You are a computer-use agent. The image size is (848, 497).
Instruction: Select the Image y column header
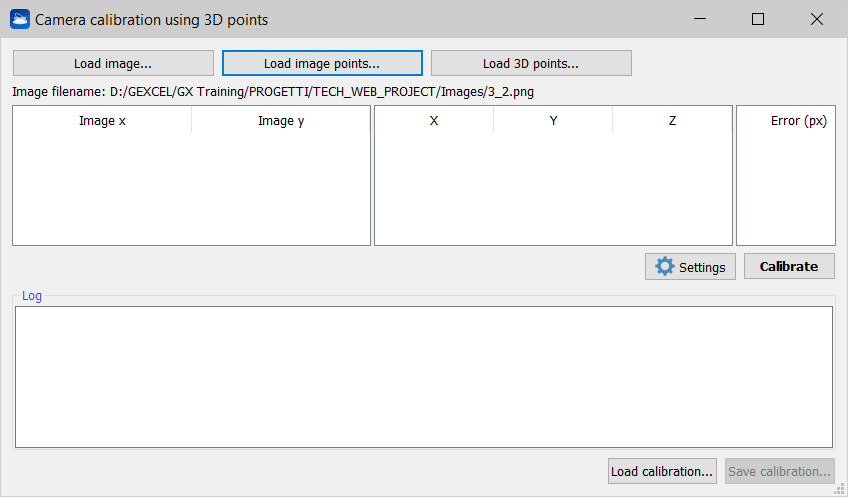click(281, 121)
